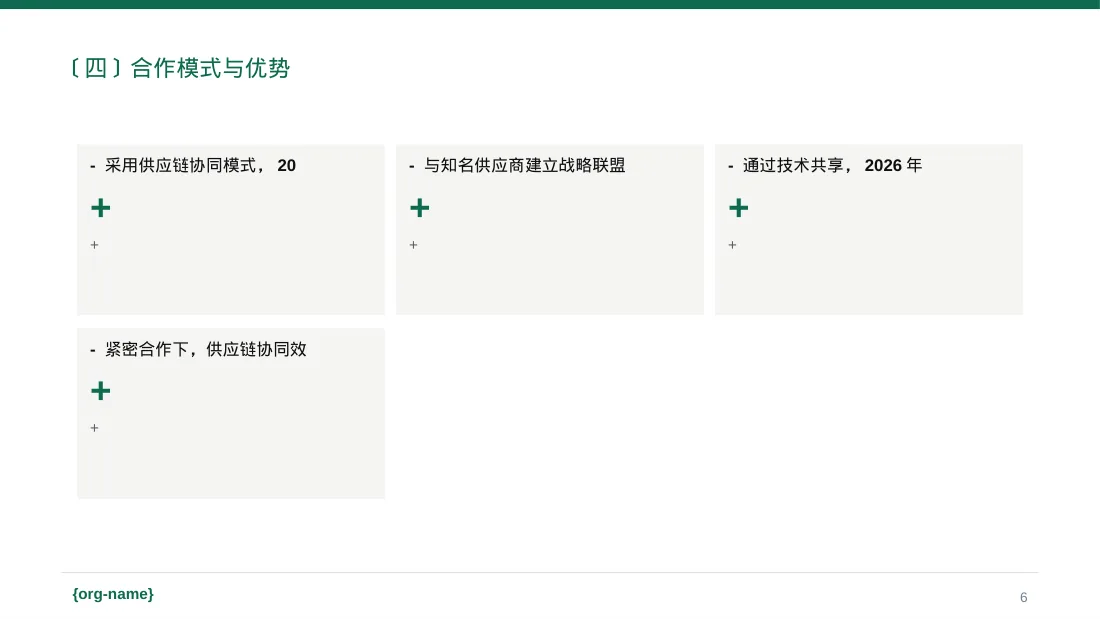
Task: Click the slide title 〔四〕合作模式与优势
Action: point(180,68)
